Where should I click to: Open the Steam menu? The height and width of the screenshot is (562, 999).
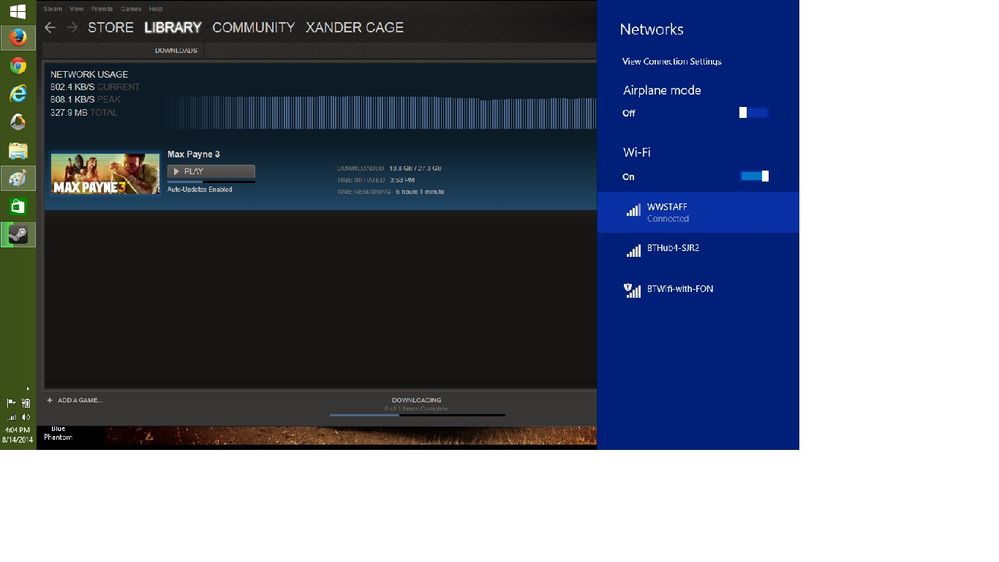coord(53,9)
